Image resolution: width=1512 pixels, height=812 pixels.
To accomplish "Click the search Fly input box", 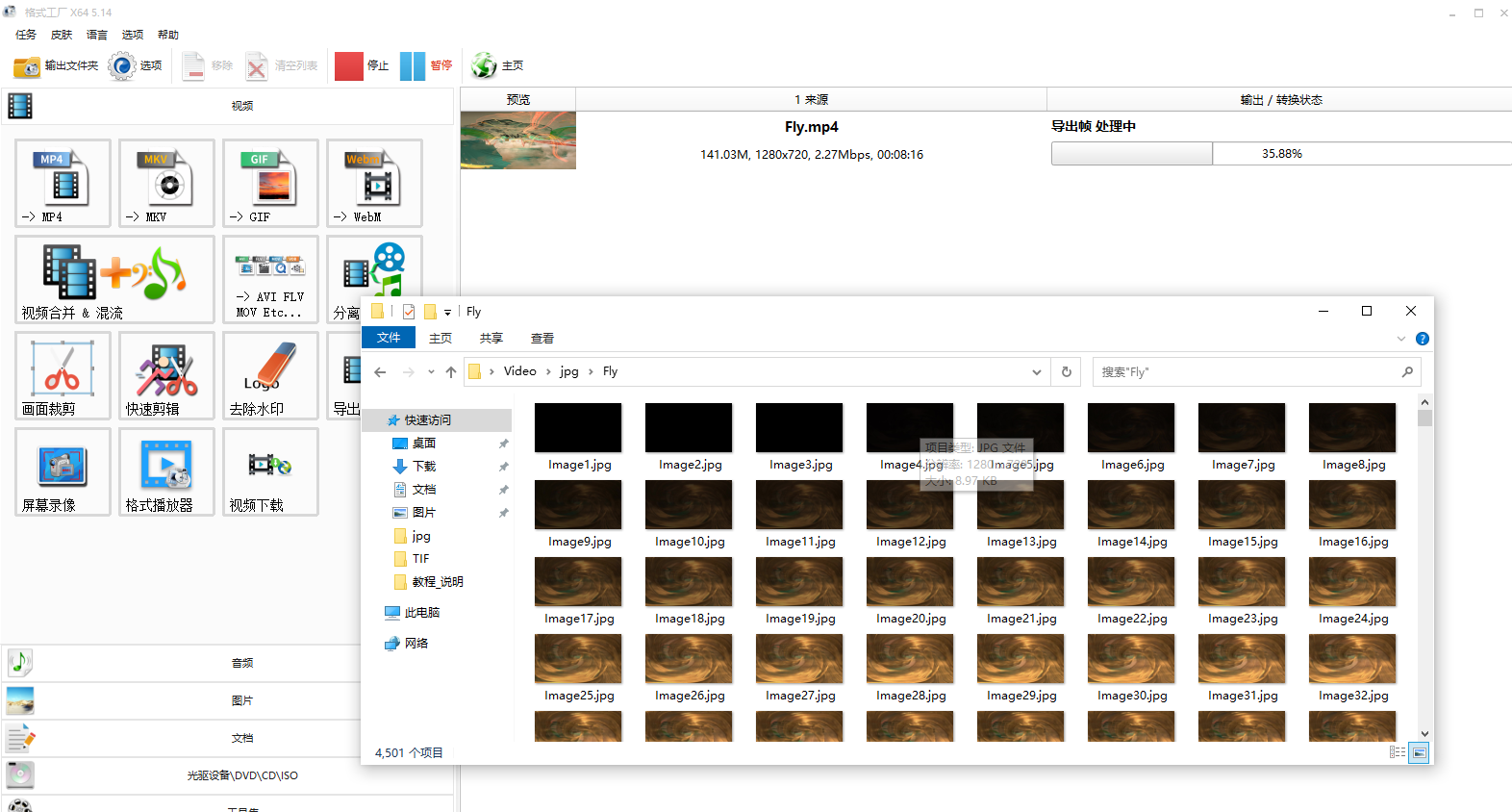I will pyautogui.click(x=1256, y=371).
